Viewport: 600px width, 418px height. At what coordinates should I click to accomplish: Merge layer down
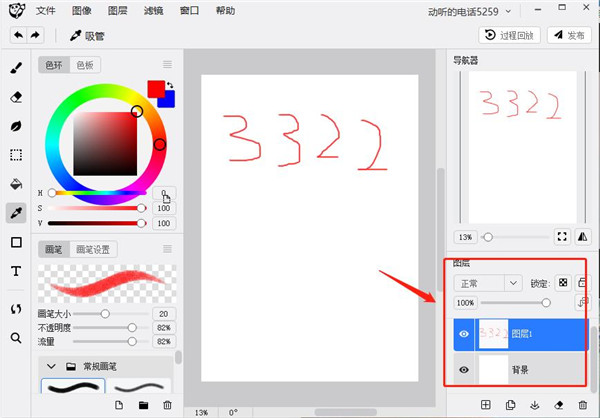[x=535, y=405]
